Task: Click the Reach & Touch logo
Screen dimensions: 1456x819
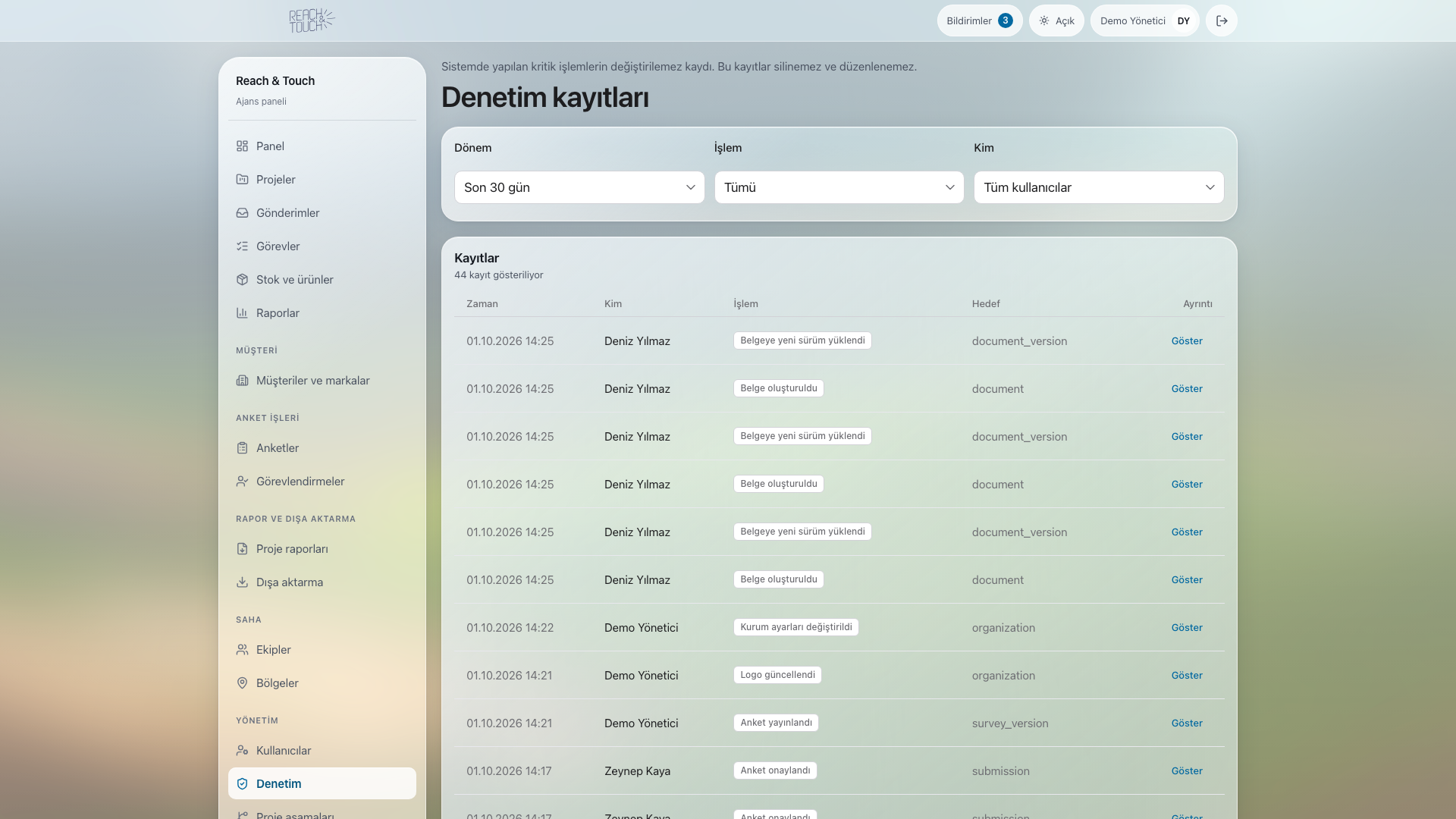Action: [312, 20]
